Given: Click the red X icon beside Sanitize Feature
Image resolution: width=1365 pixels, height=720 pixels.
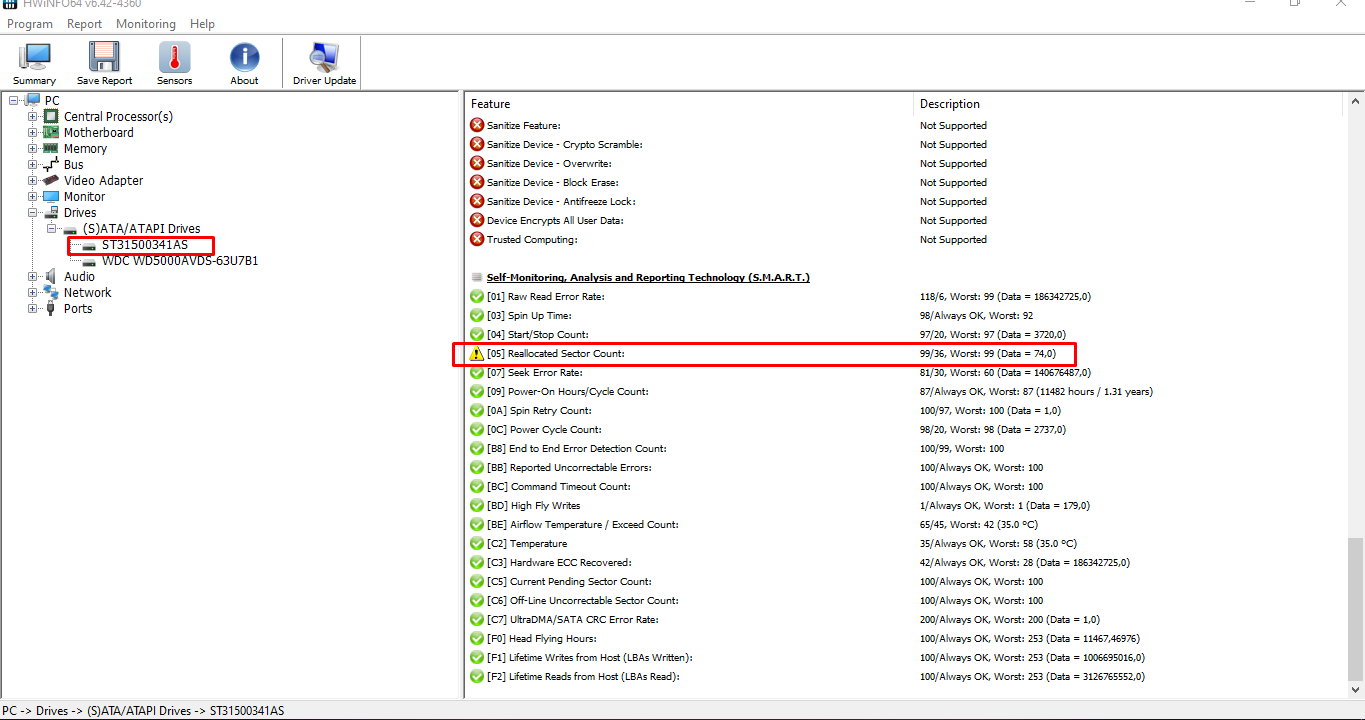Looking at the screenshot, I should click(x=477, y=125).
